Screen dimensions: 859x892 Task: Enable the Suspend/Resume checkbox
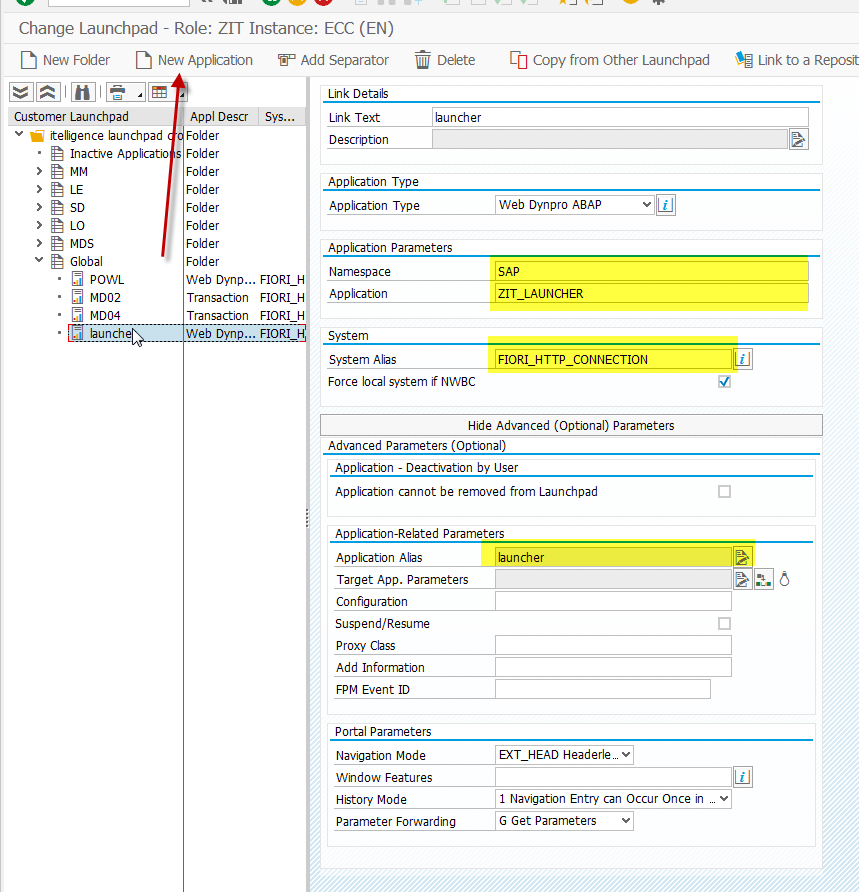click(x=724, y=624)
